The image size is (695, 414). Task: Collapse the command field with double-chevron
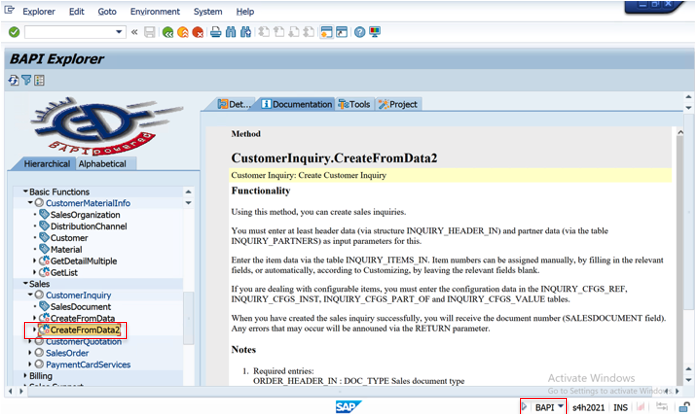[134, 32]
